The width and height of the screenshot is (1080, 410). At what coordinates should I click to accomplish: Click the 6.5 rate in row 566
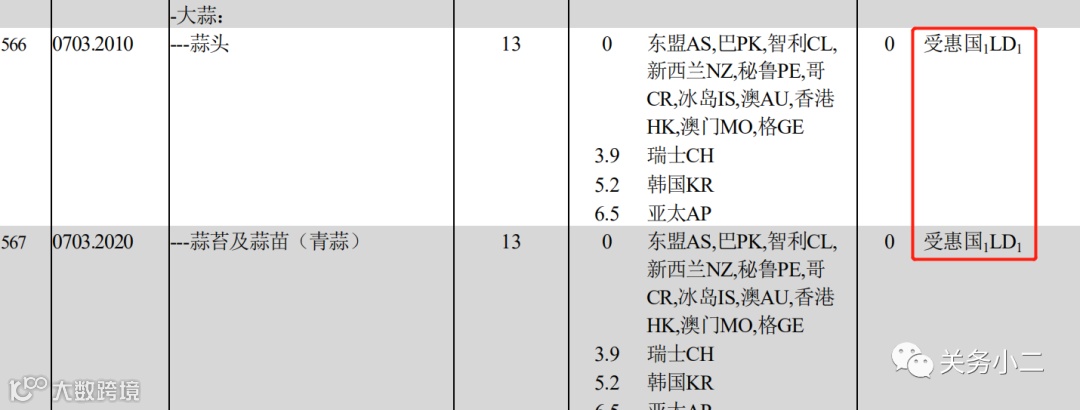(607, 214)
